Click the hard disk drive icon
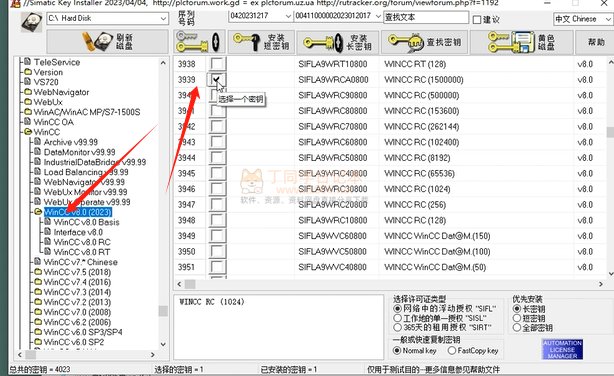The image size is (614, 376). point(31,22)
